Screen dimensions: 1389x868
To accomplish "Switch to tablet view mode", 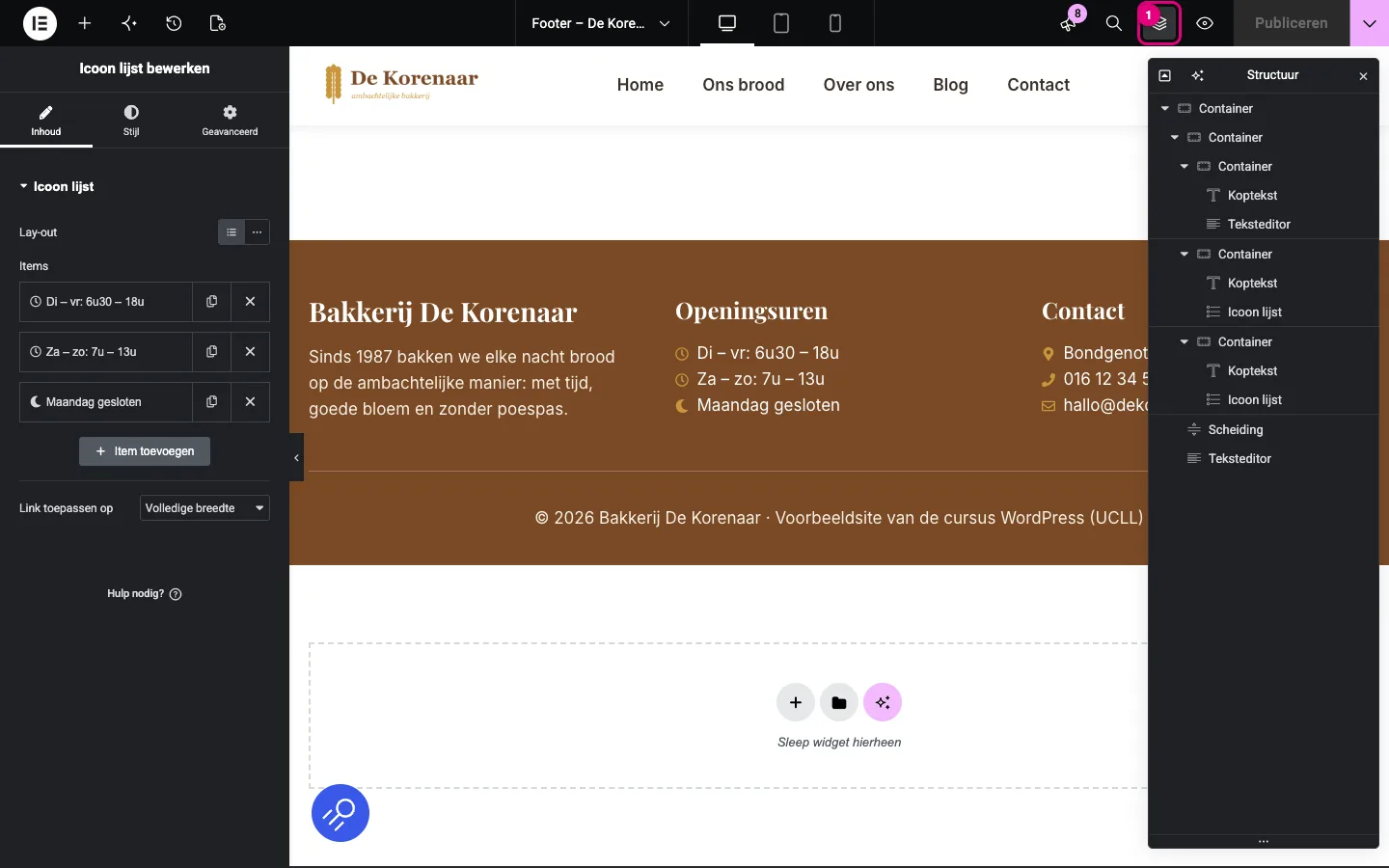I will click(781, 23).
